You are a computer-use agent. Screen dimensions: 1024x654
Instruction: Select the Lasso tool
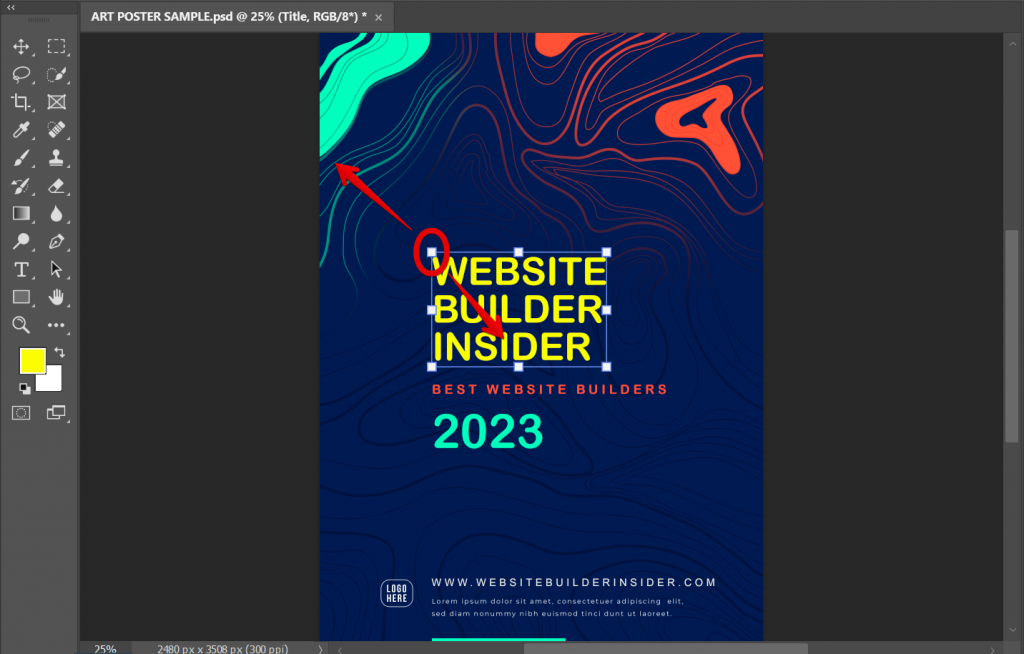[x=21, y=74]
